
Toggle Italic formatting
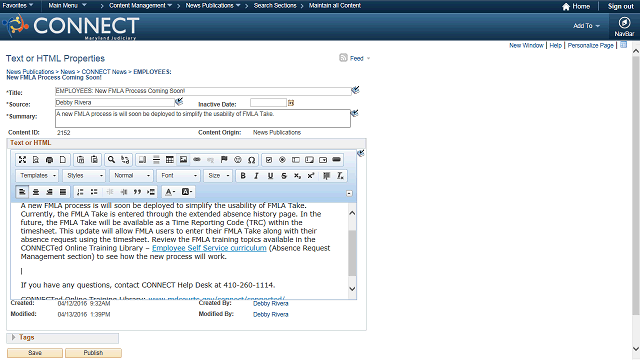click(x=256, y=176)
